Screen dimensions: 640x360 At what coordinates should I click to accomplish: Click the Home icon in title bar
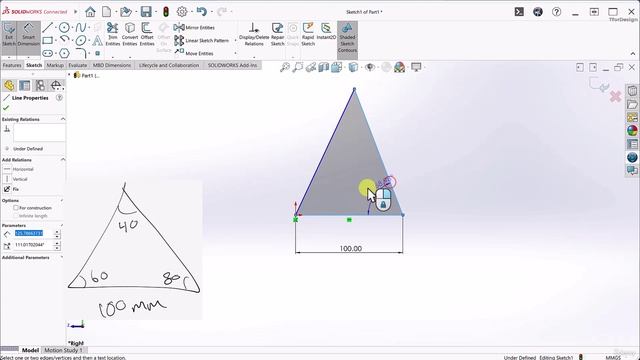coord(90,12)
